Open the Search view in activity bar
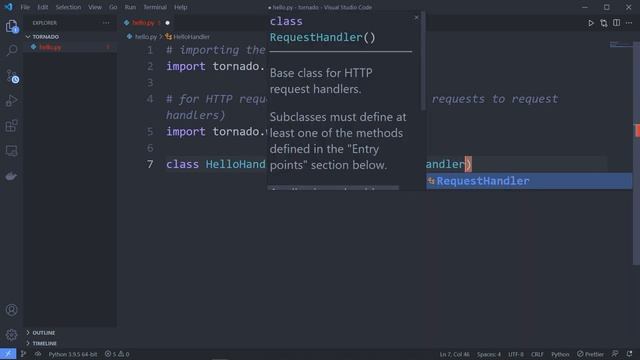The width and height of the screenshot is (640, 360). 12,50
